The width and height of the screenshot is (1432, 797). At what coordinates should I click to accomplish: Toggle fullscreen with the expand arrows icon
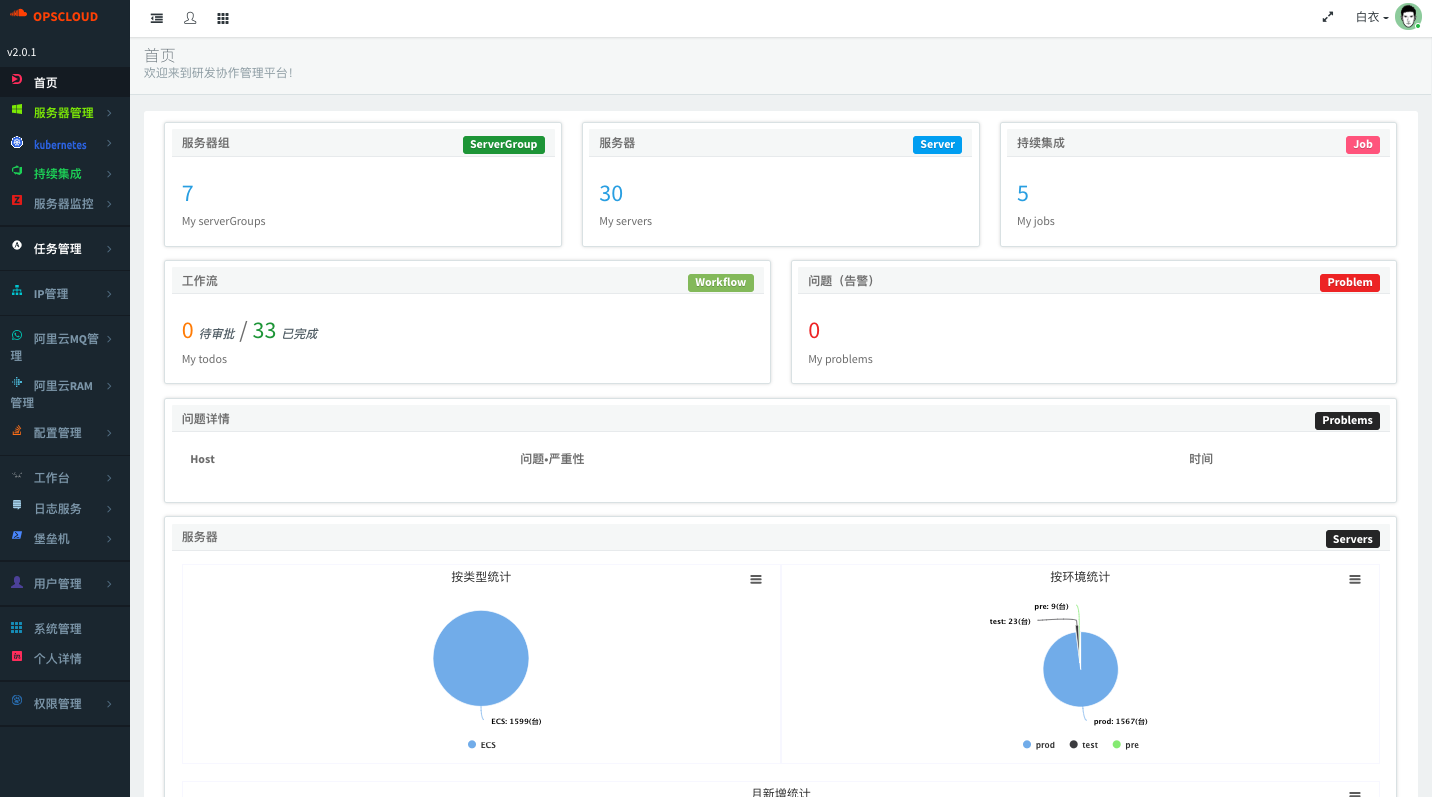point(1328,17)
